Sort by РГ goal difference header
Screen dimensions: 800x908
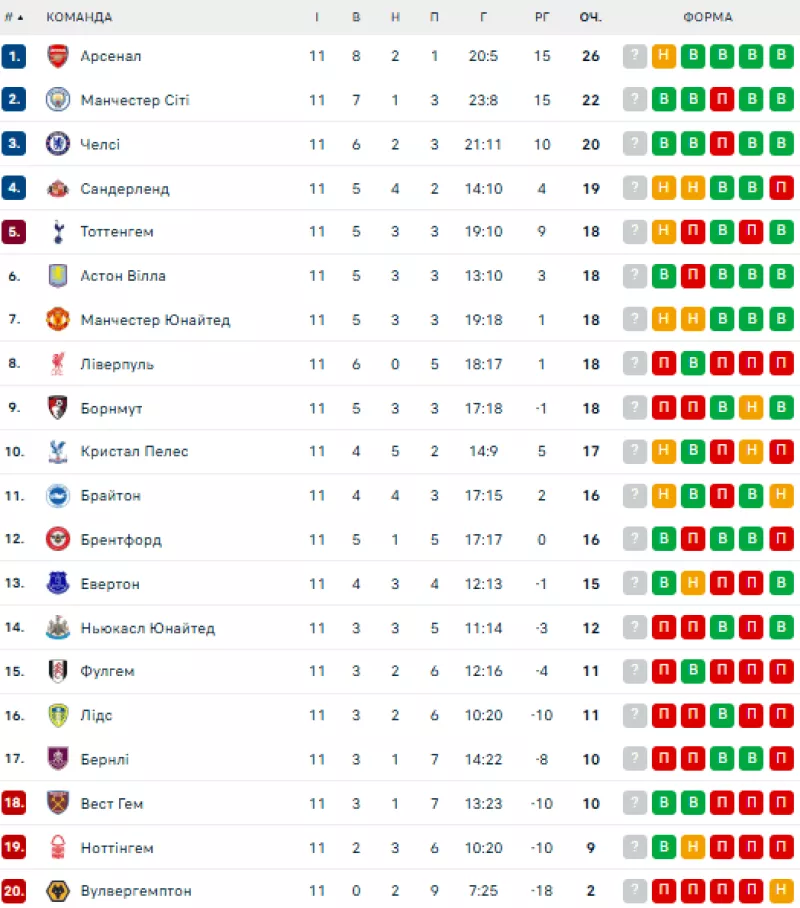point(542,17)
